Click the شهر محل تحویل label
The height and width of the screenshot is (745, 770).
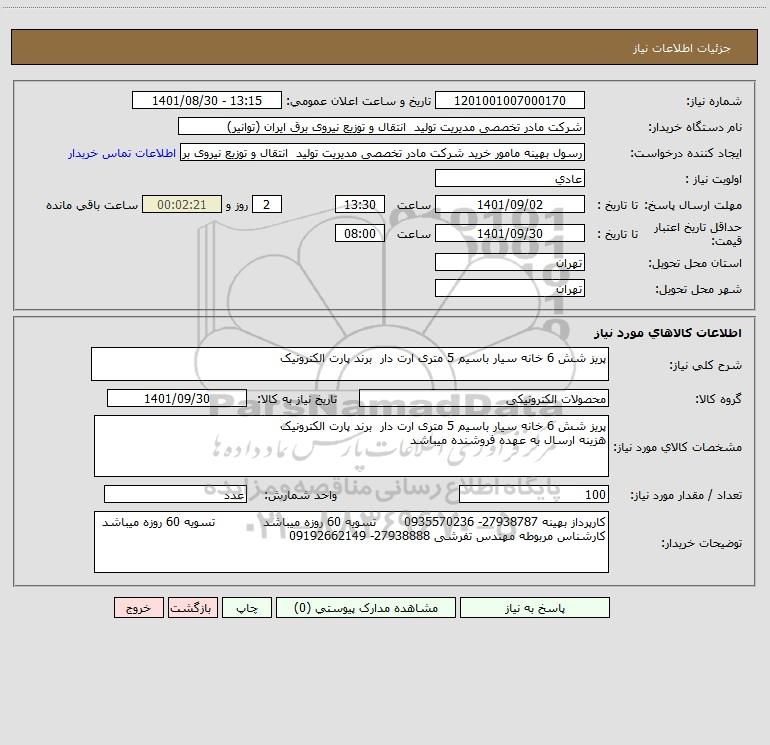coord(699,289)
